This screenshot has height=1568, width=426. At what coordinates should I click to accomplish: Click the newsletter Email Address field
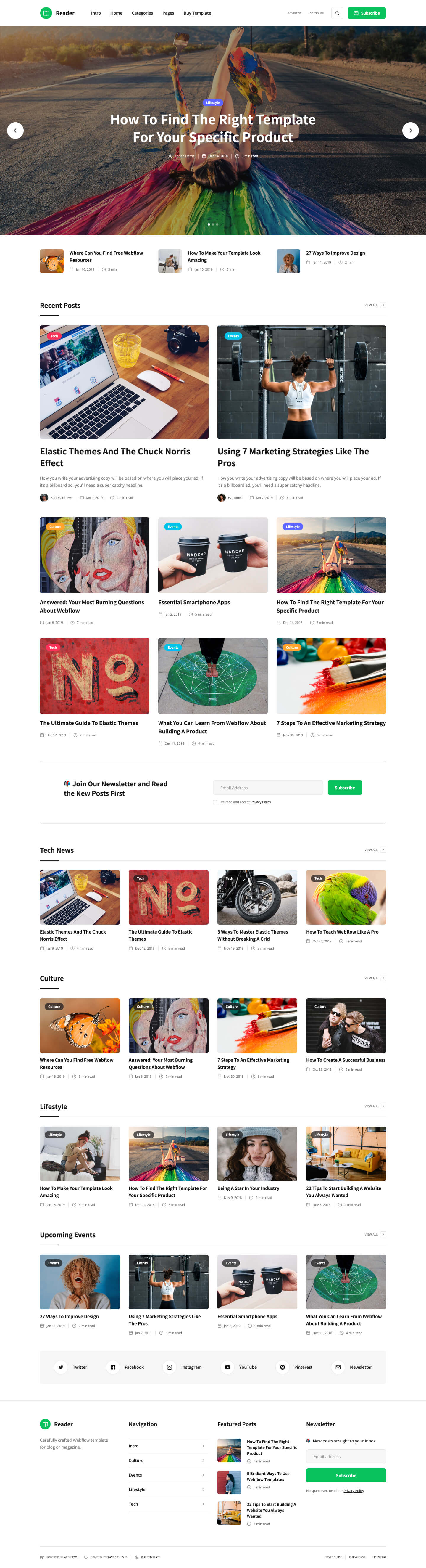pyautogui.click(x=268, y=788)
